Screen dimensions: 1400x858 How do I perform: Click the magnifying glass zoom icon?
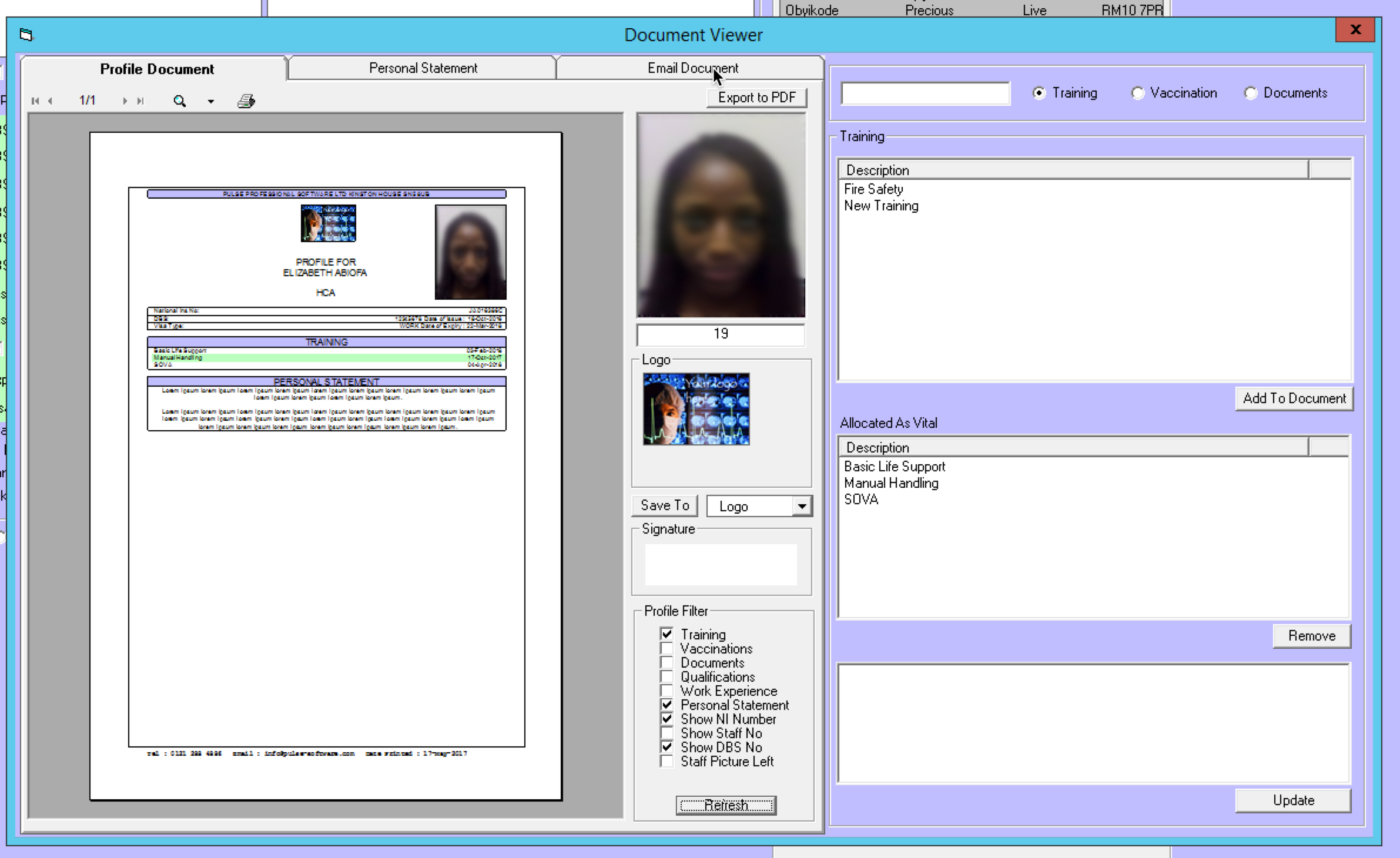coord(180,101)
